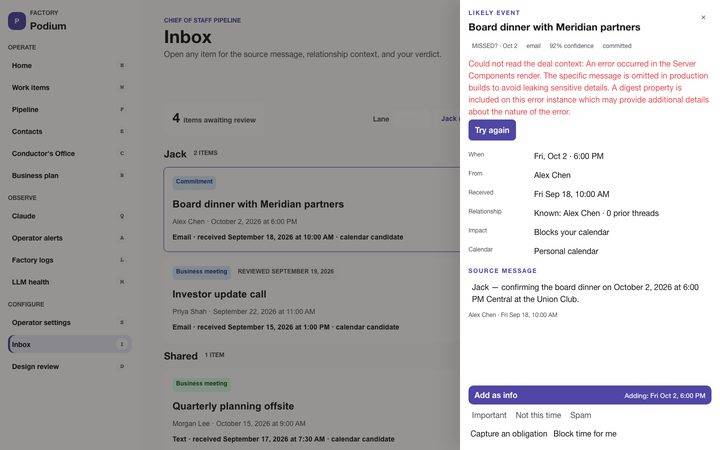Click the committed chip in the panel
Viewport: 720px width, 450px height.
(617, 46)
